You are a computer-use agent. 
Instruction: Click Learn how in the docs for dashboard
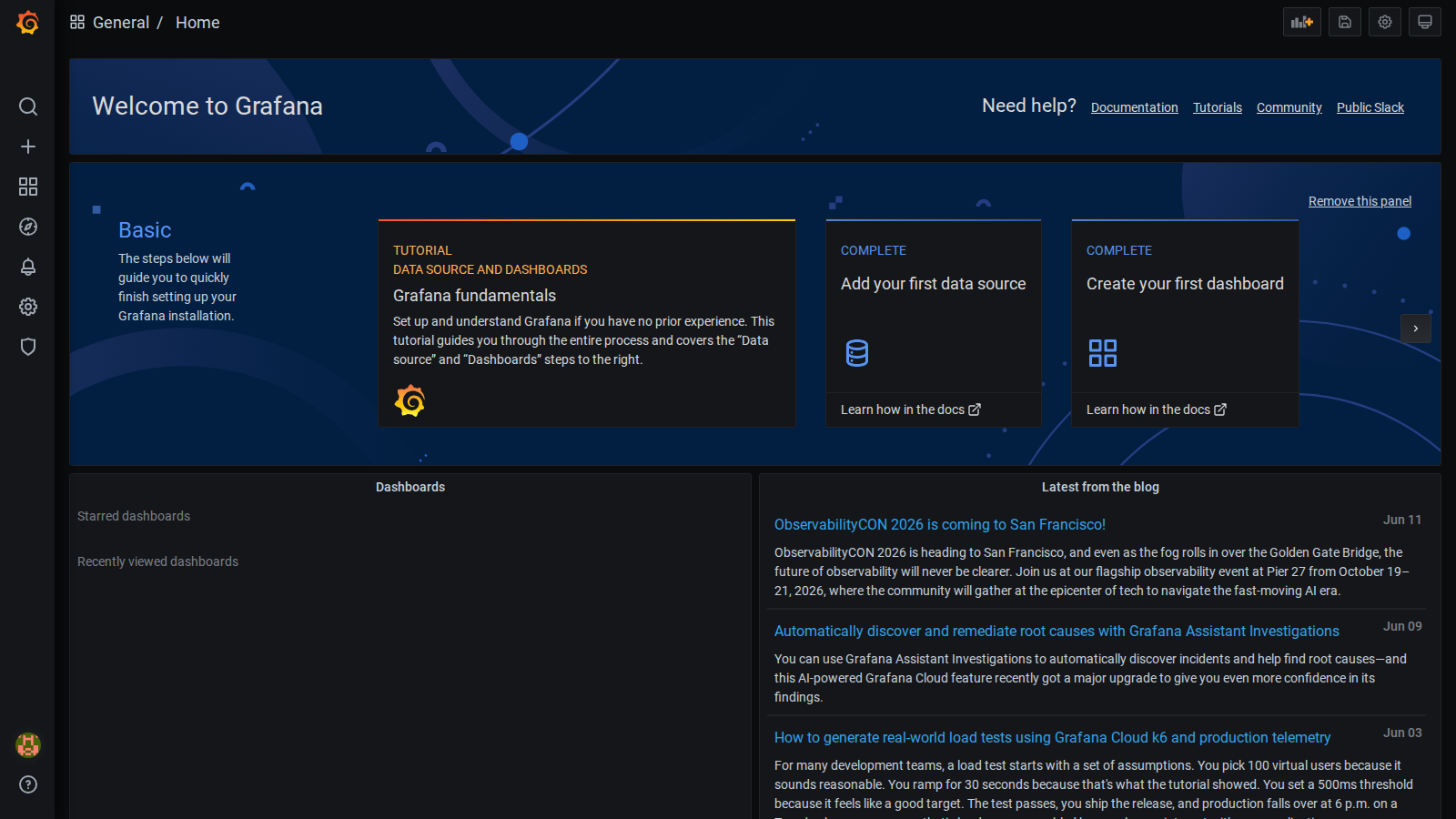tap(1157, 409)
